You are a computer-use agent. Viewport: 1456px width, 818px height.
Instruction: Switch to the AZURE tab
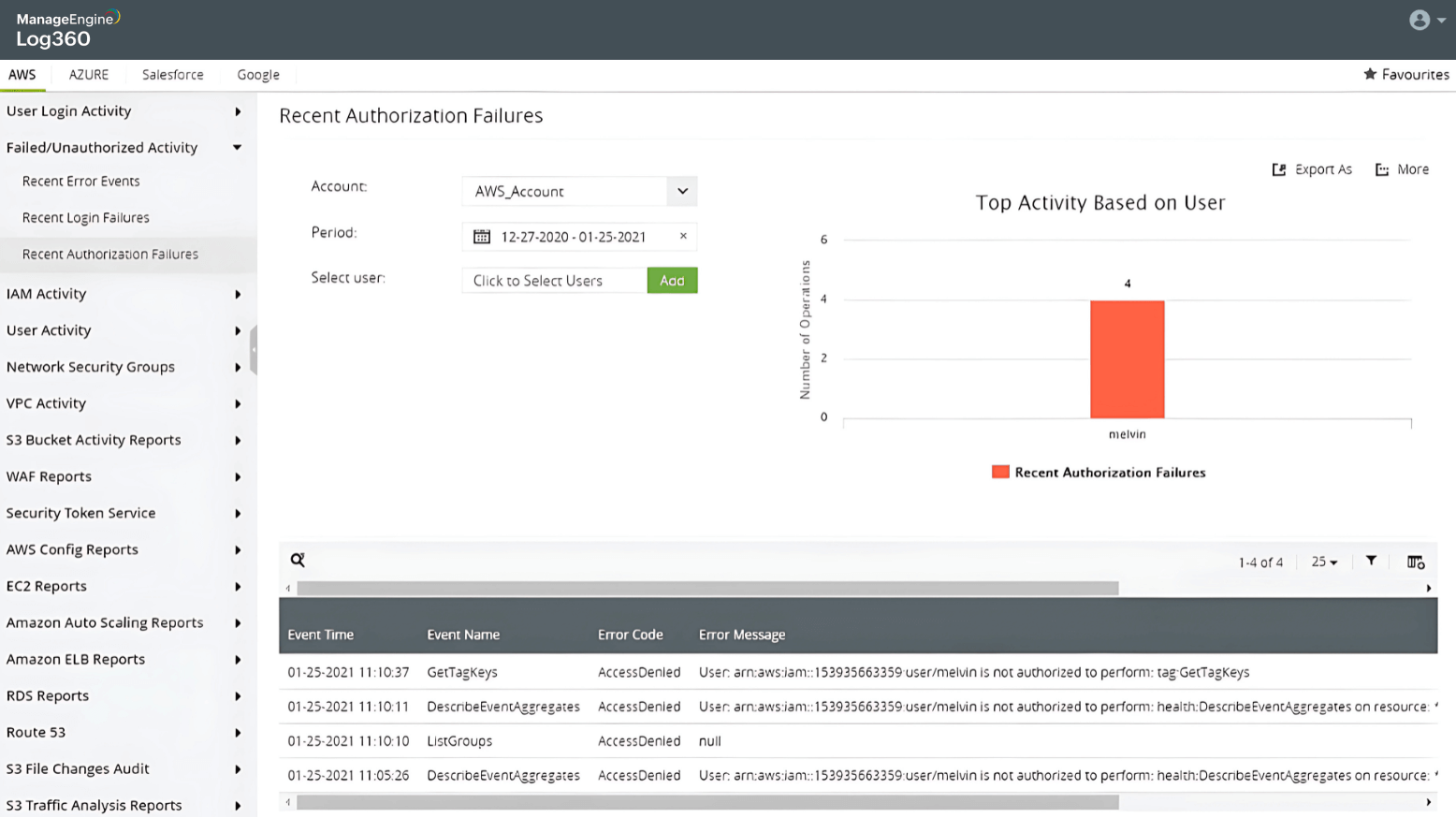[x=88, y=74]
